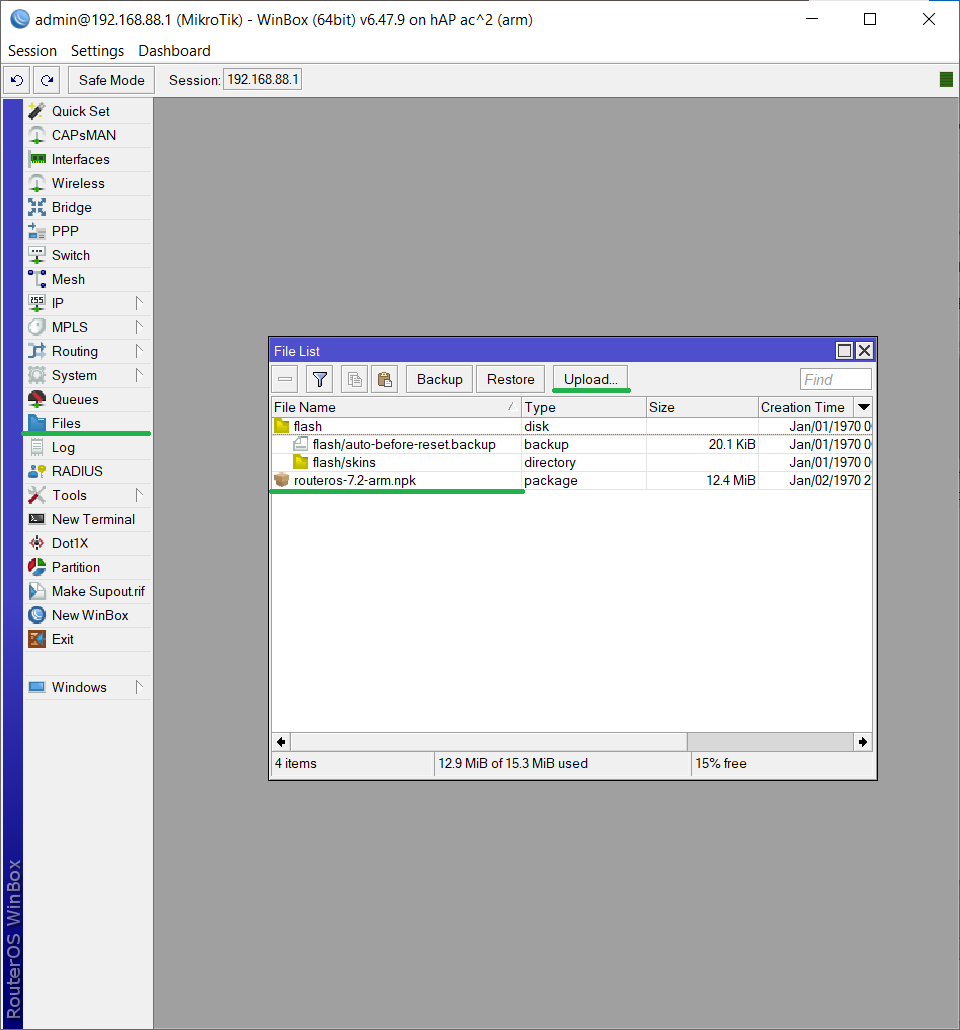Screen dimensions: 960x1030
Task: Select routeros-7.2-arm.npk package file
Action: (572, 480)
